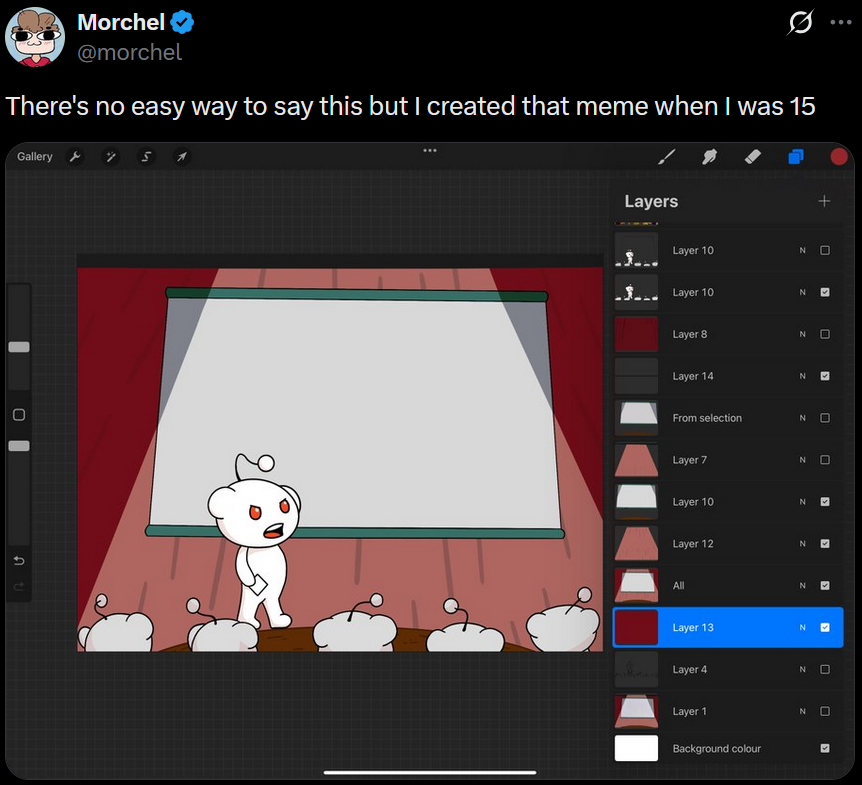Tap the Undo arrow in sidebar

pyautogui.click(x=19, y=561)
